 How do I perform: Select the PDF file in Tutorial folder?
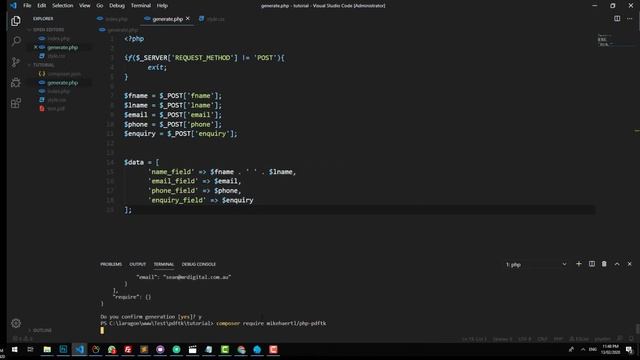point(56,109)
